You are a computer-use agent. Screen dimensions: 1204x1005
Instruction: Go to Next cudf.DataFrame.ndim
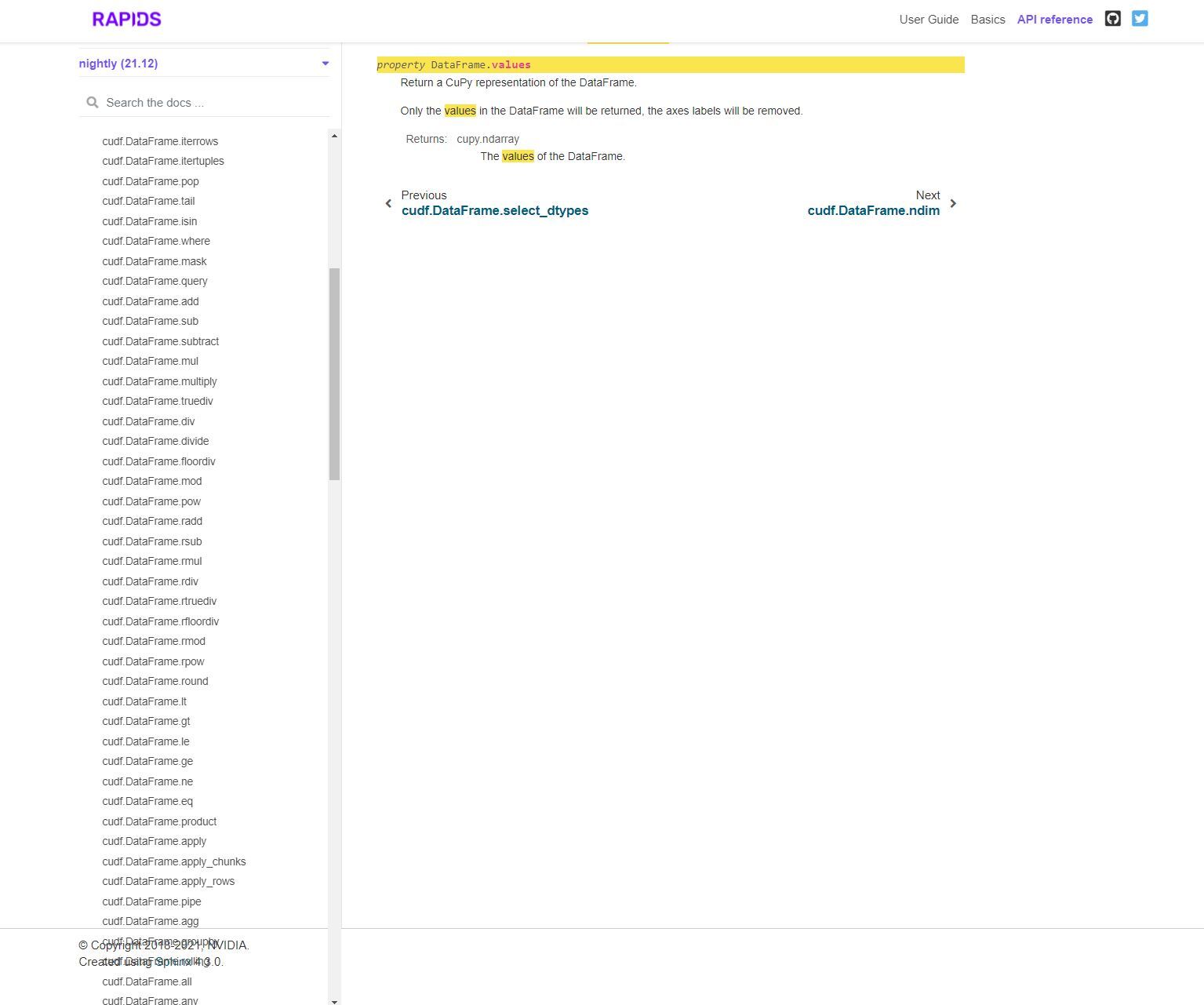(x=873, y=210)
